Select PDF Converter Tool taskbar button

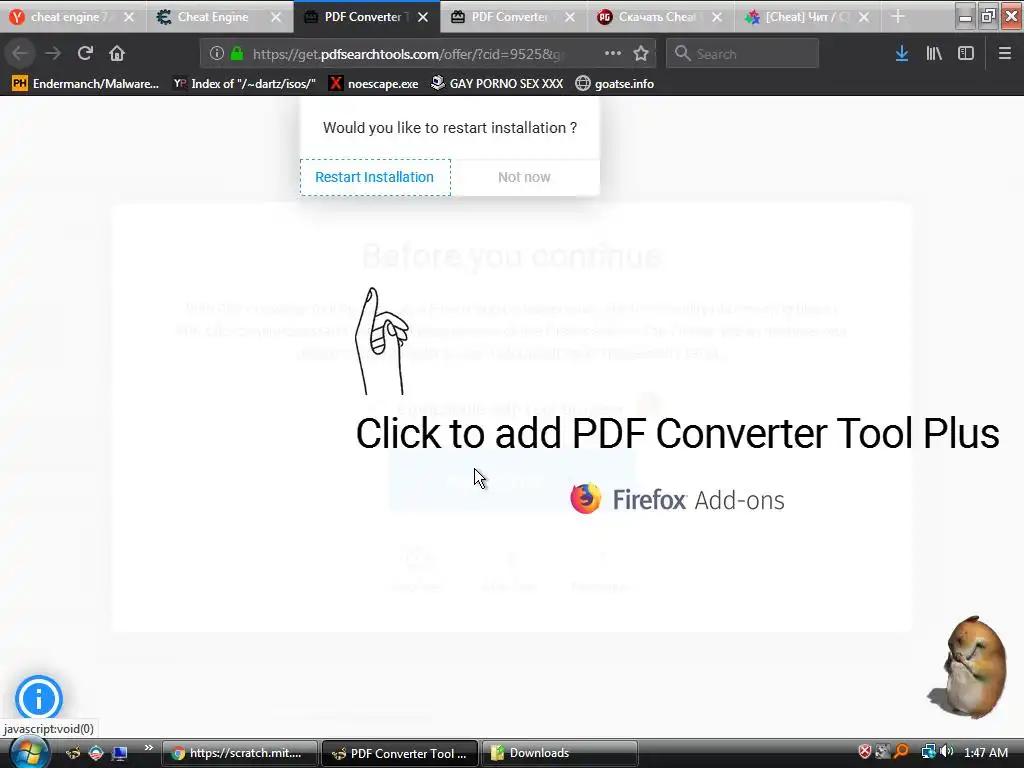tap(400, 753)
